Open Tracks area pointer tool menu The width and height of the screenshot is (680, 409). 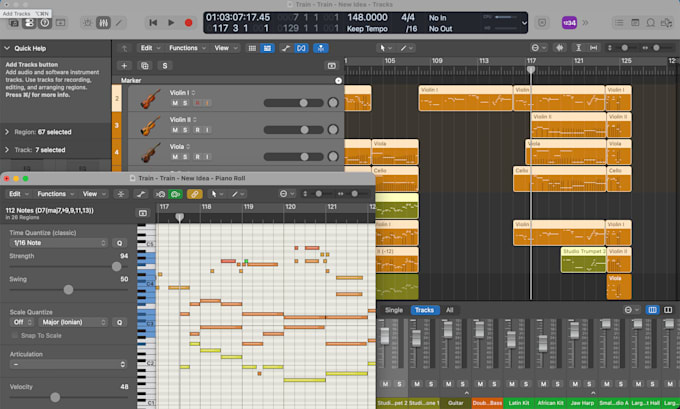pyautogui.click(x=385, y=48)
